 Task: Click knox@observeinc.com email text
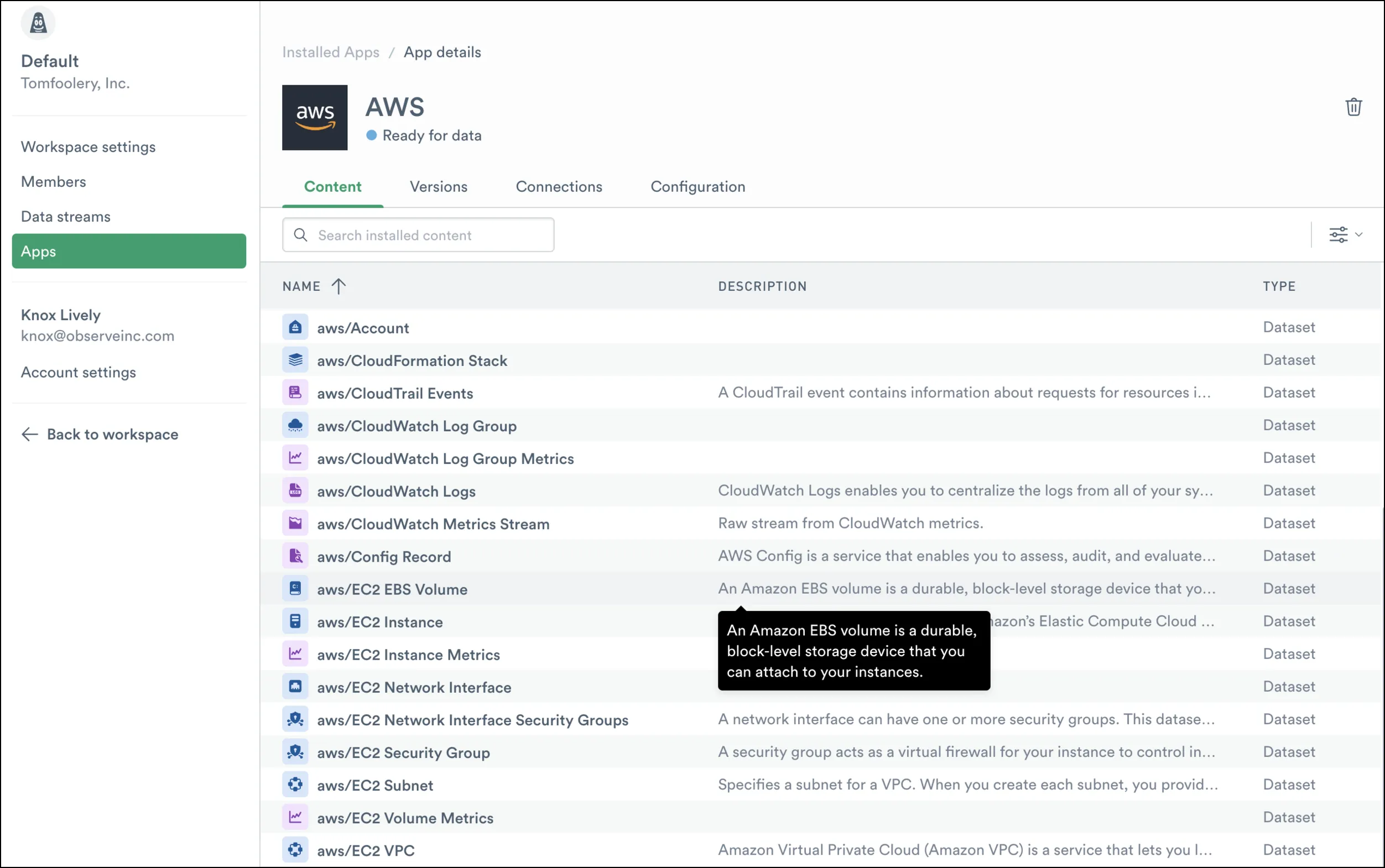coord(97,336)
